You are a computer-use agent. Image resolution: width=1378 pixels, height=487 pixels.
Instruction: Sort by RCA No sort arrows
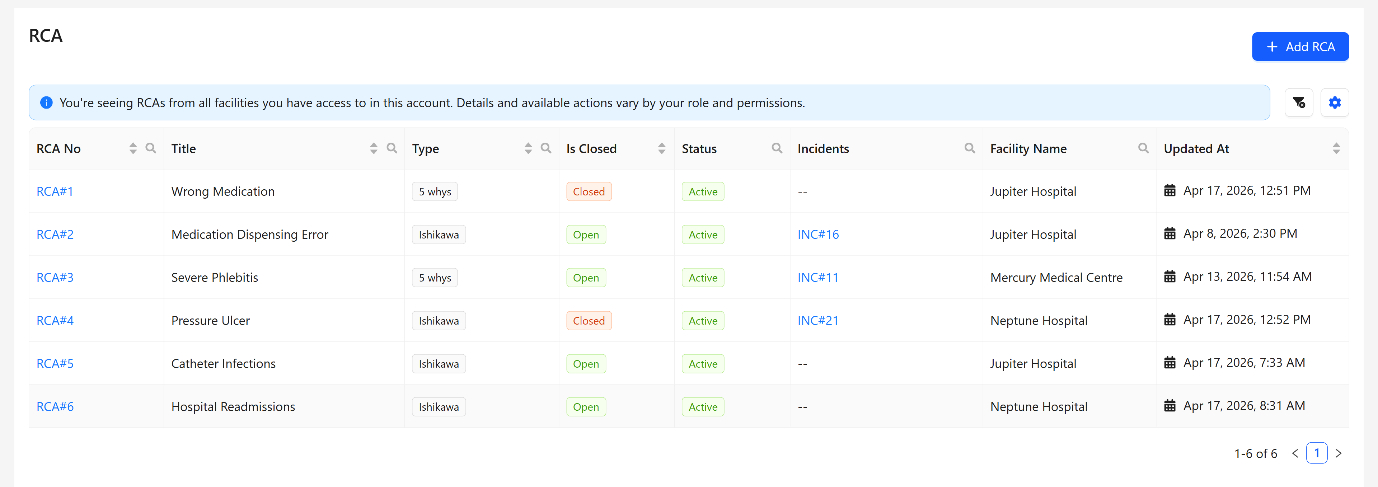[133, 148]
